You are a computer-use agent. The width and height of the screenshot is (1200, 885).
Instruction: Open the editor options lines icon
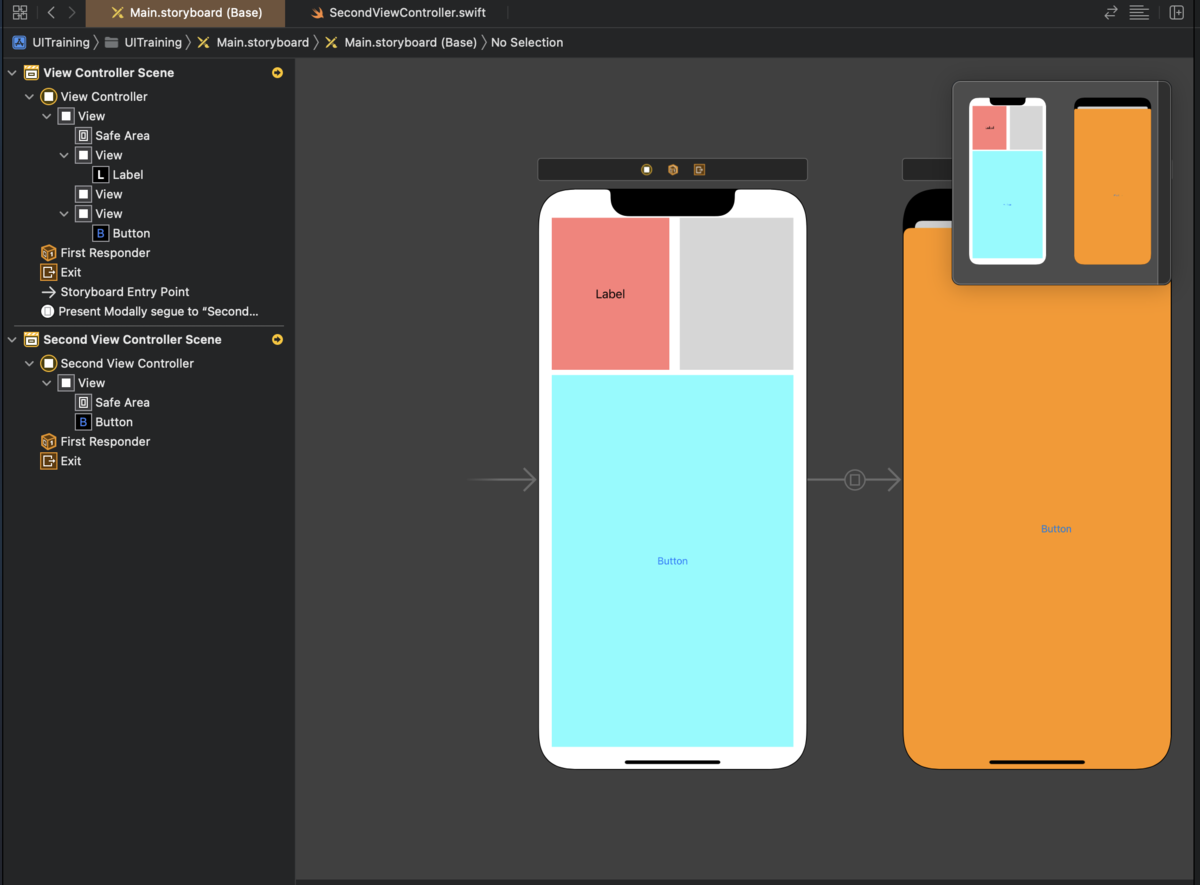[x=1139, y=13]
